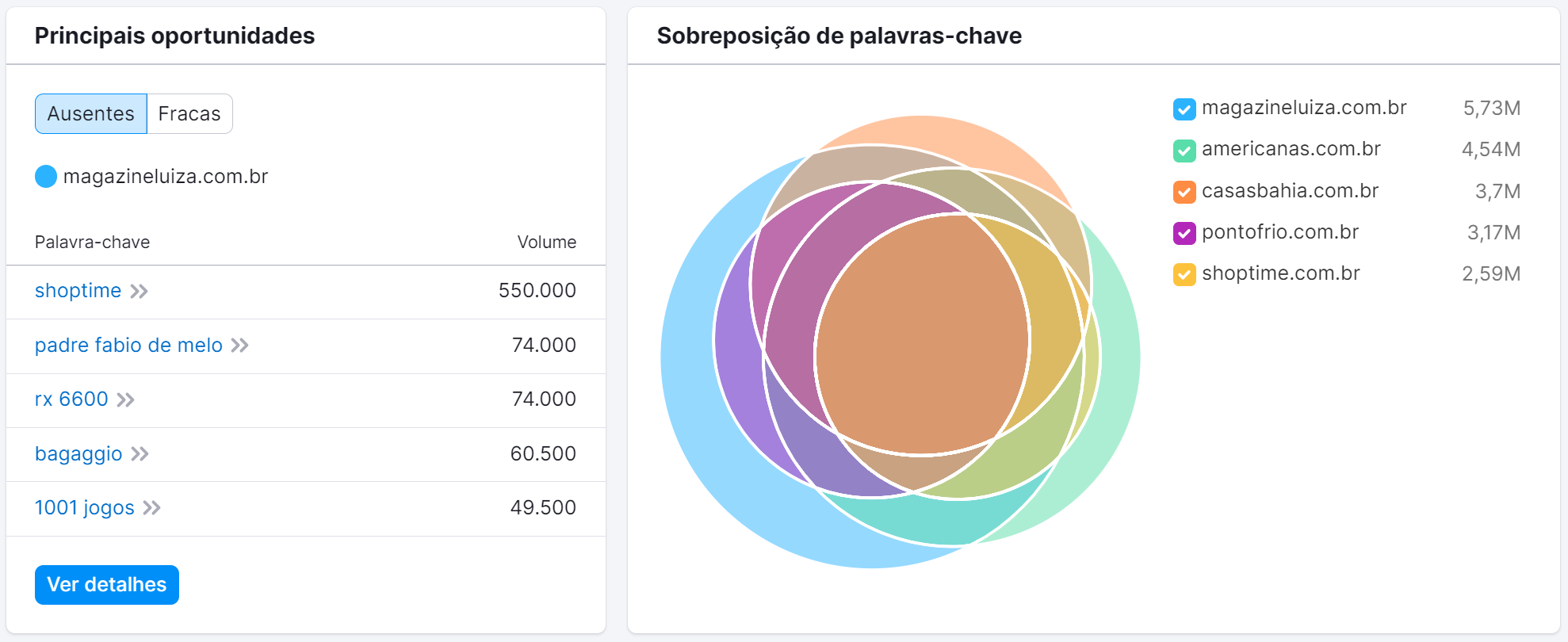
Task: Click the blue magazineluiza.com.br color dot
Action: [x=46, y=177]
